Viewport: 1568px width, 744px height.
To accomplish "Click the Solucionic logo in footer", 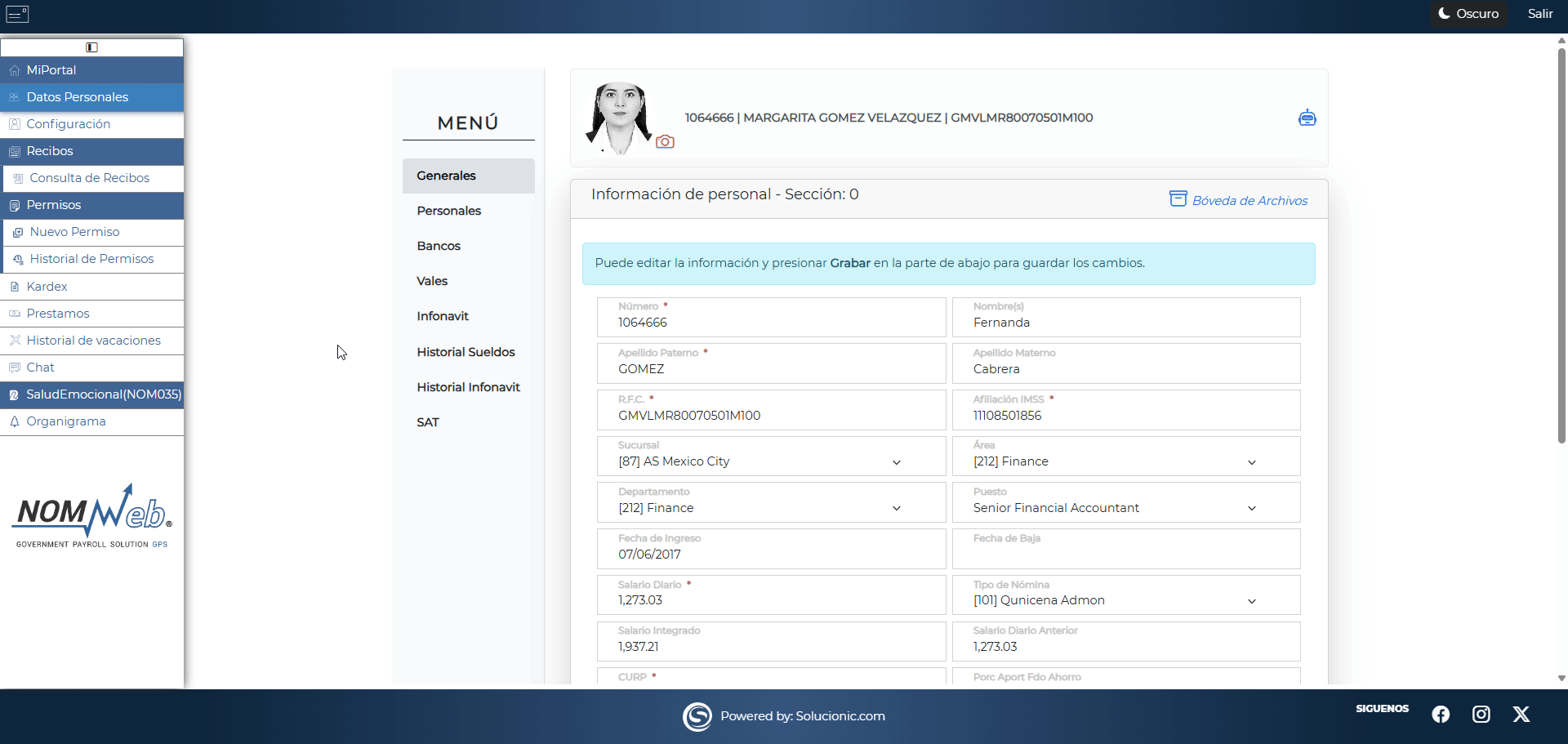I will pos(697,716).
